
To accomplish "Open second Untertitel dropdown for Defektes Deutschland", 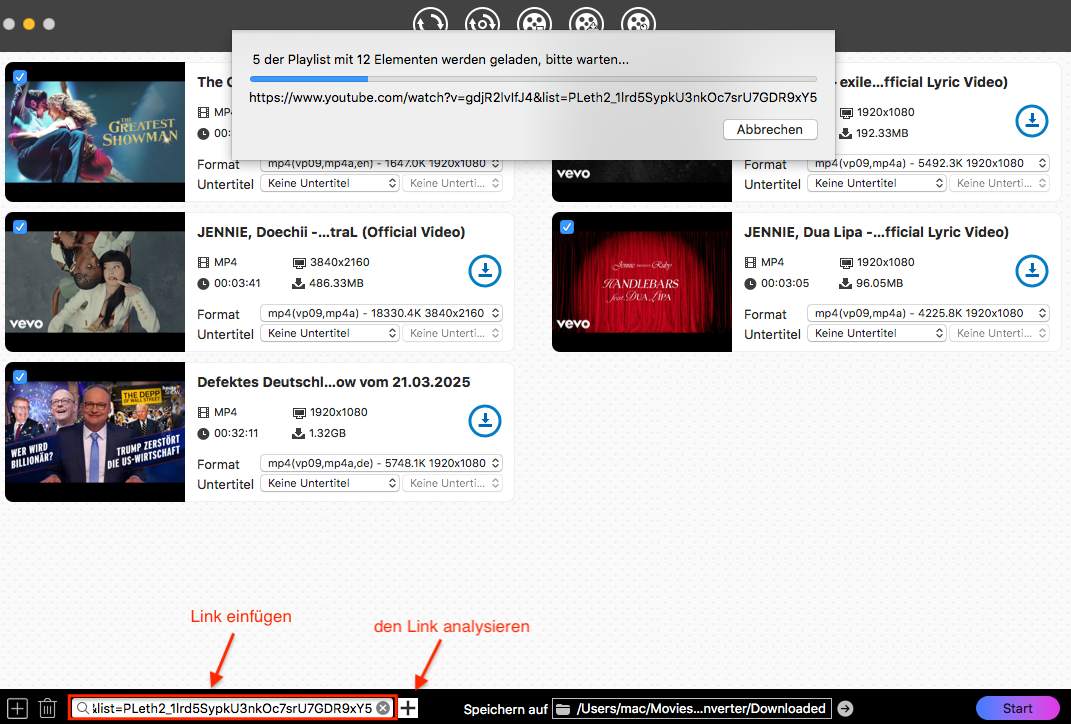I will 453,483.
